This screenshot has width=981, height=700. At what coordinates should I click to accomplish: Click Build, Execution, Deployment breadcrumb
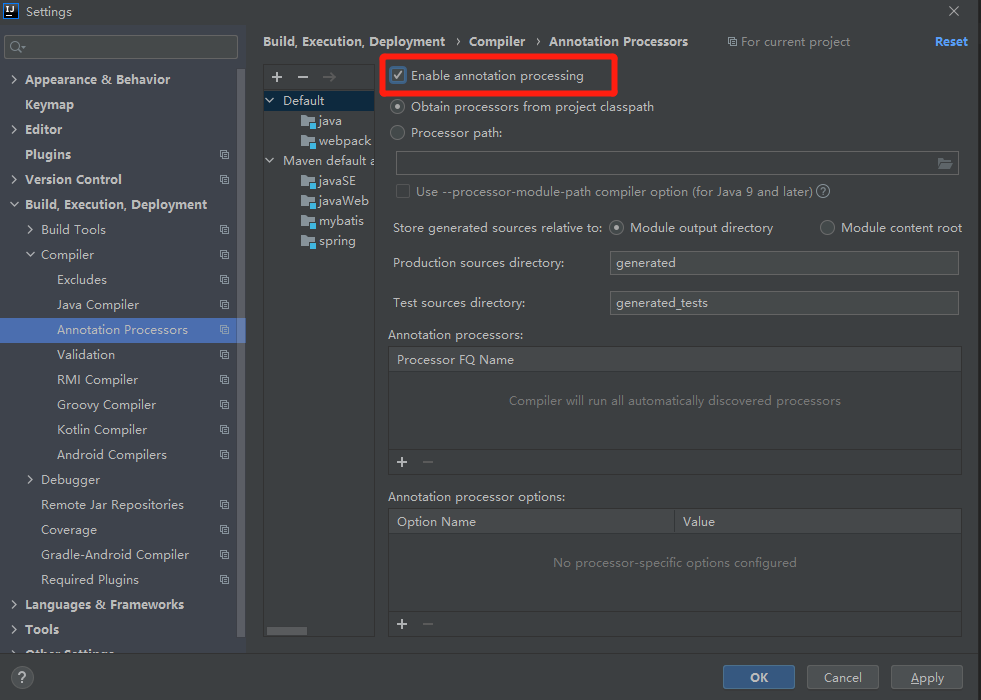(x=354, y=42)
